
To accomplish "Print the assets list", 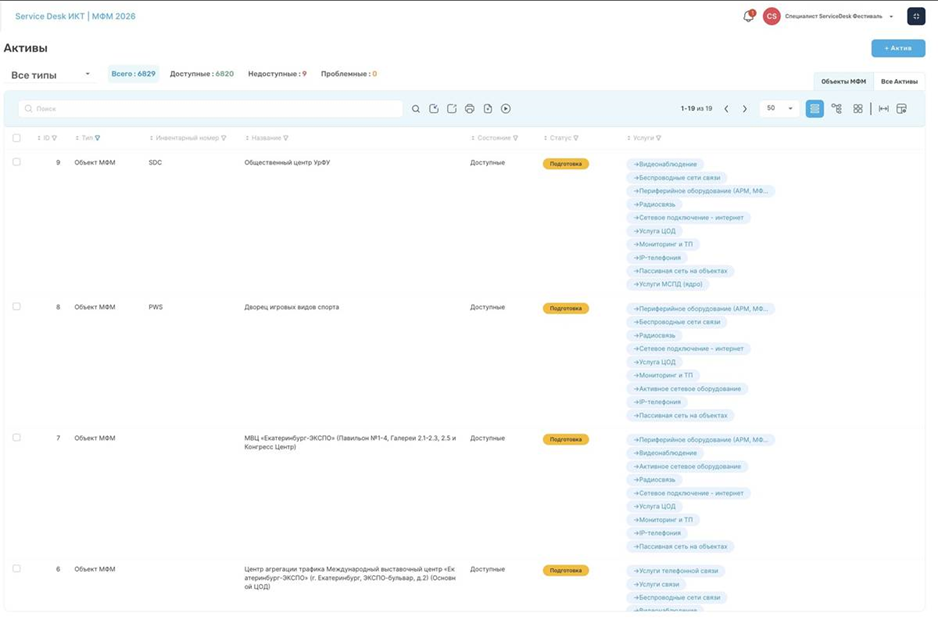I will (x=470, y=109).
